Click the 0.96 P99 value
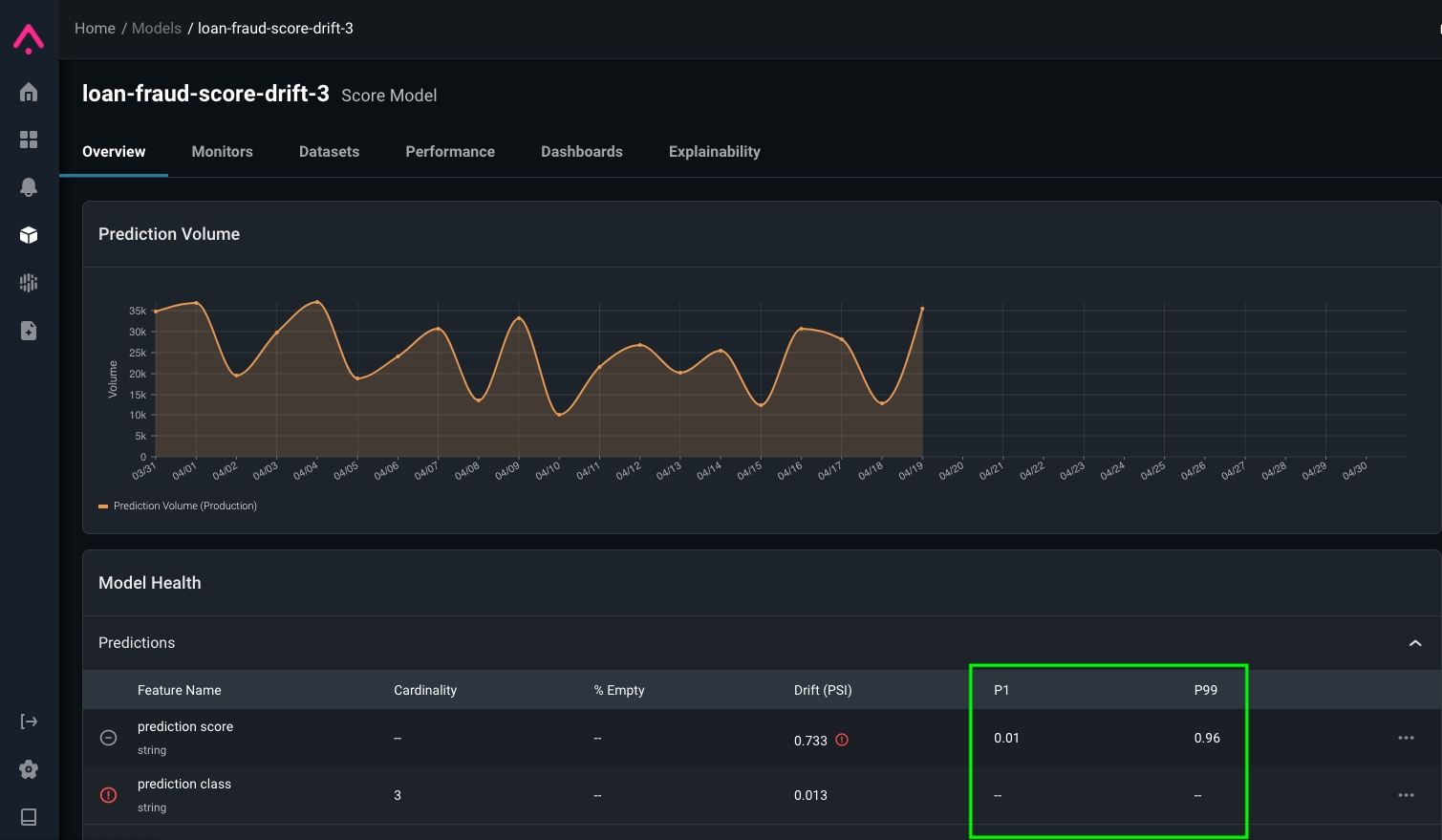The image size is (1442, 840). pos(1207,738)
